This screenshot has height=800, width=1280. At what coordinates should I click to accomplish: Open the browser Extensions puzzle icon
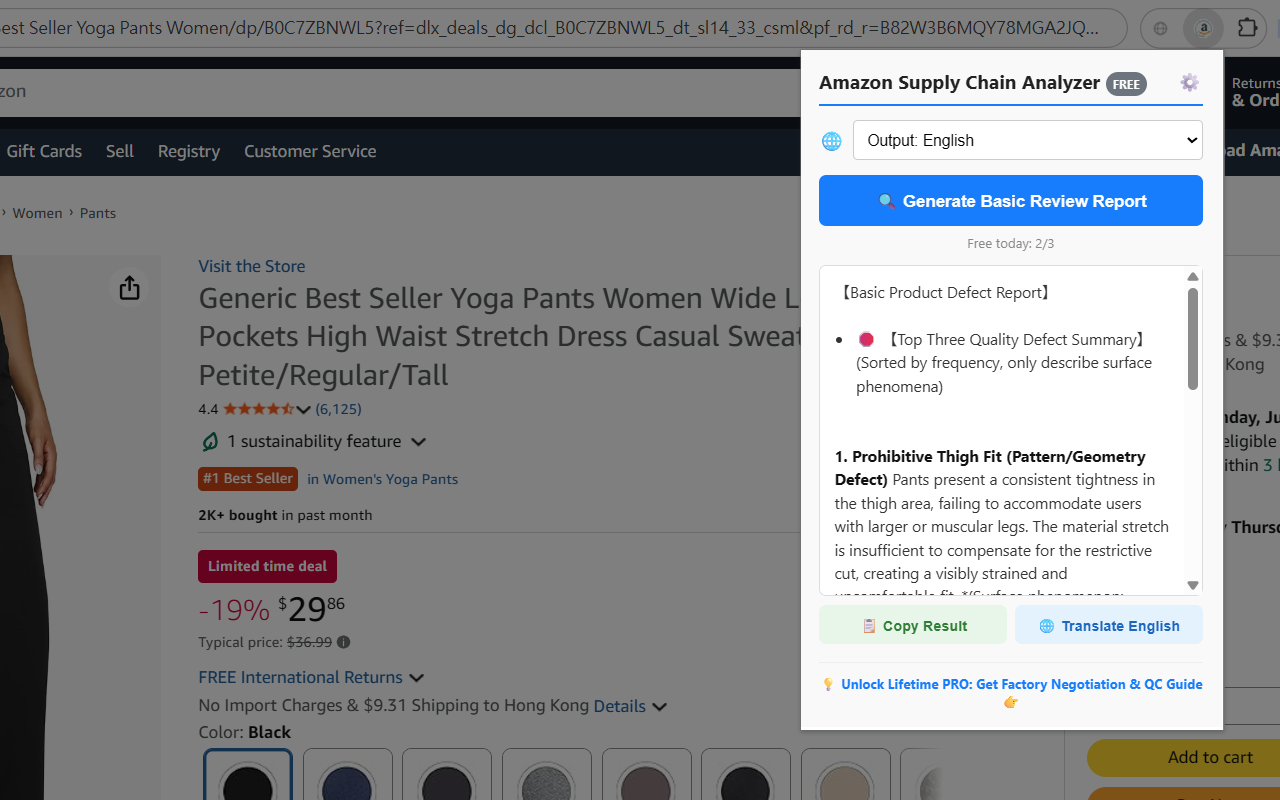(1247, 28)
